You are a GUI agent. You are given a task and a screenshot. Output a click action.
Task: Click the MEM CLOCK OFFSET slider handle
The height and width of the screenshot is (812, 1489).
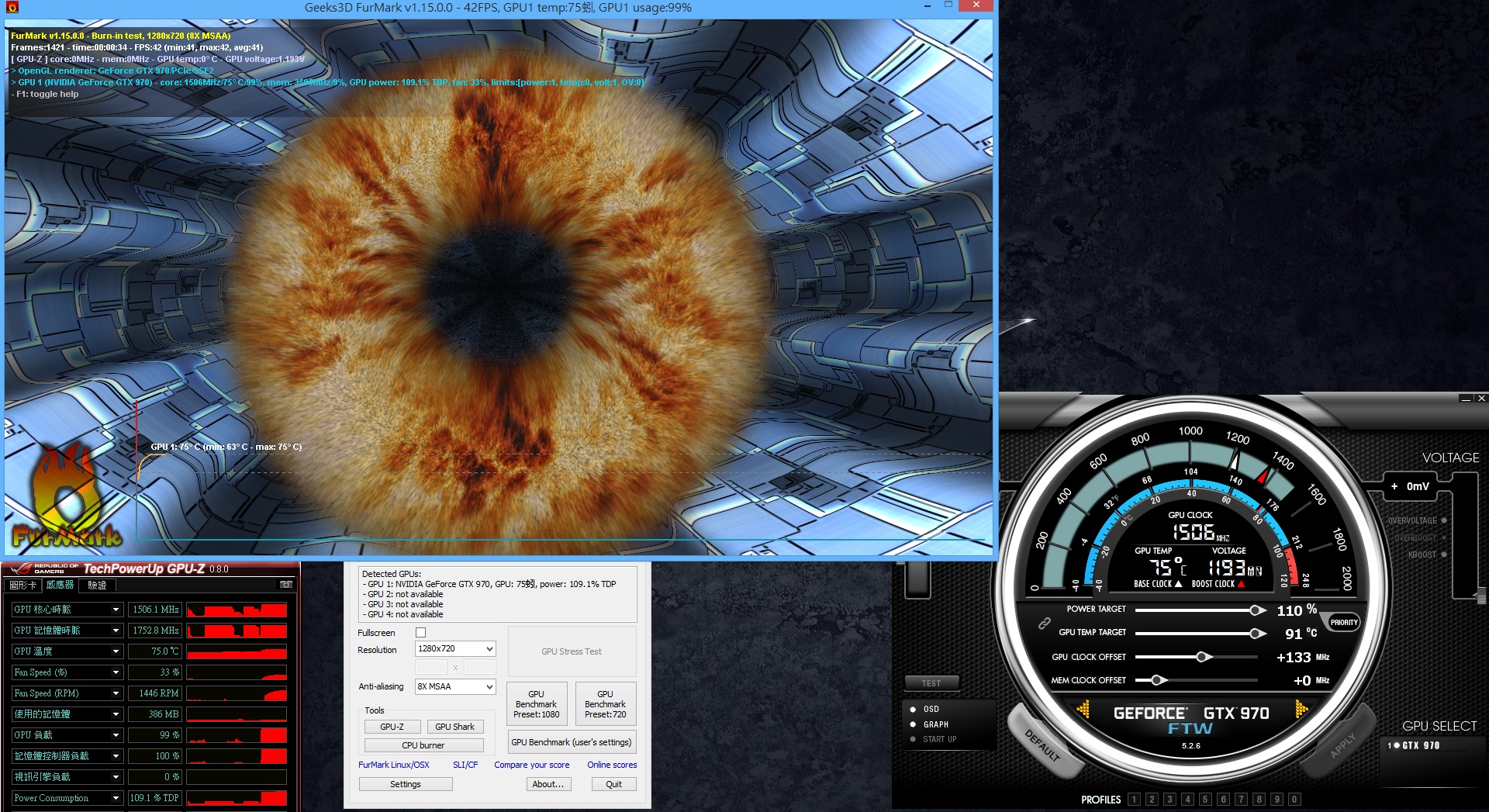point(1157,680)
